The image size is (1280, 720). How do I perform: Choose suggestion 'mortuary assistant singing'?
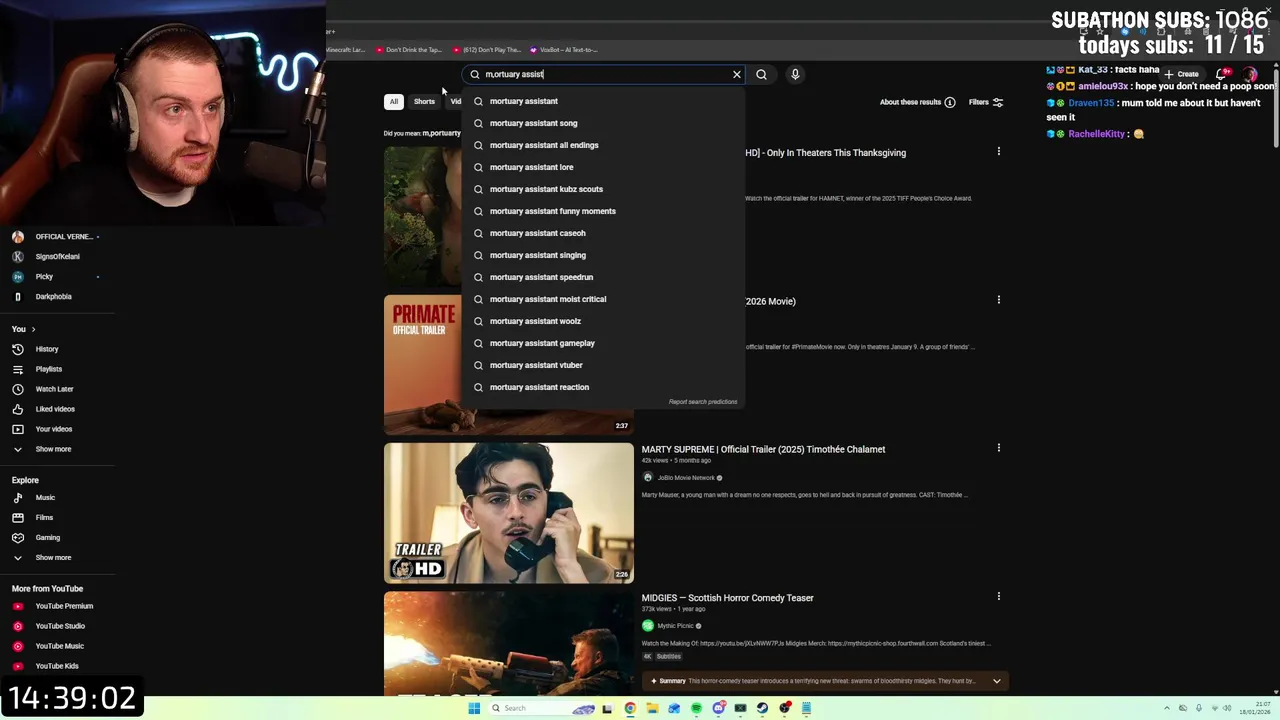pos(603,255)
